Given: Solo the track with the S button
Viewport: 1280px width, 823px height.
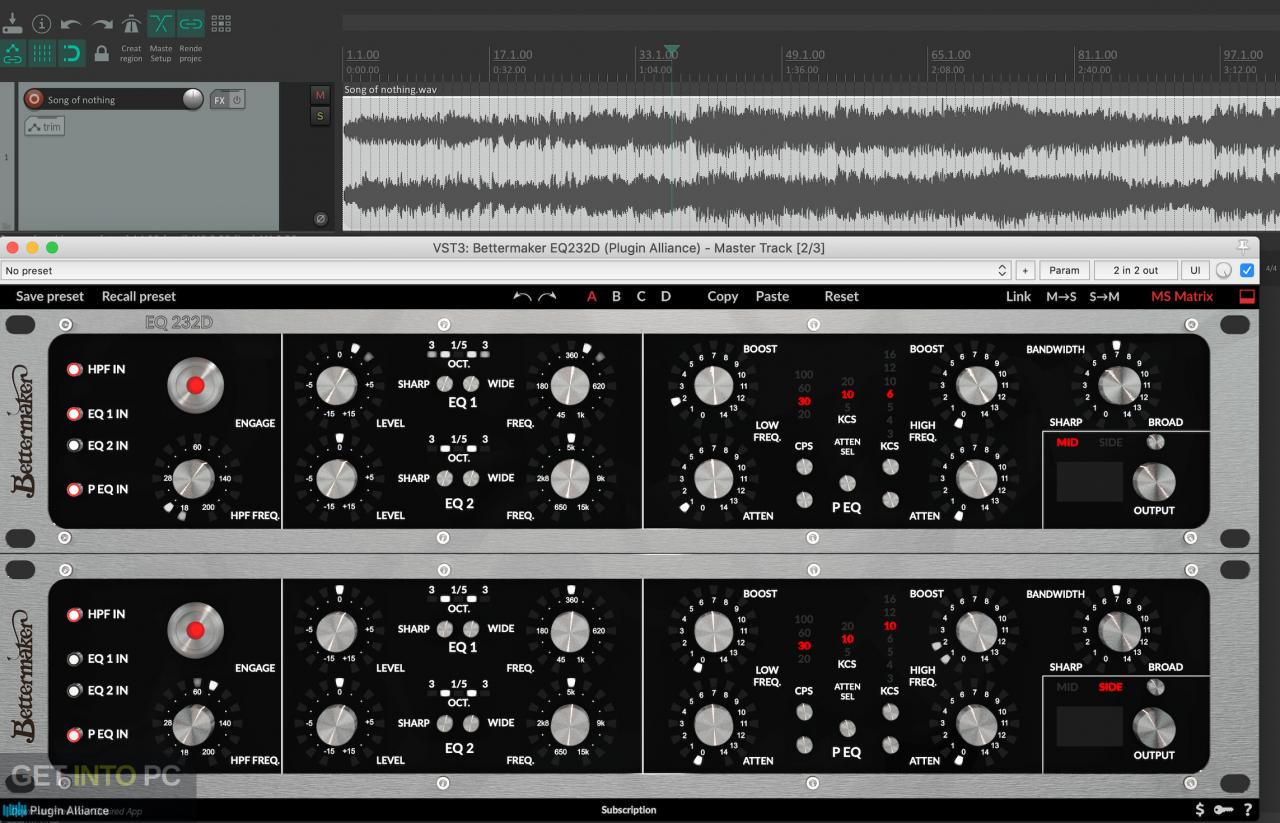Looking at the screenshot, I should 320,116.
